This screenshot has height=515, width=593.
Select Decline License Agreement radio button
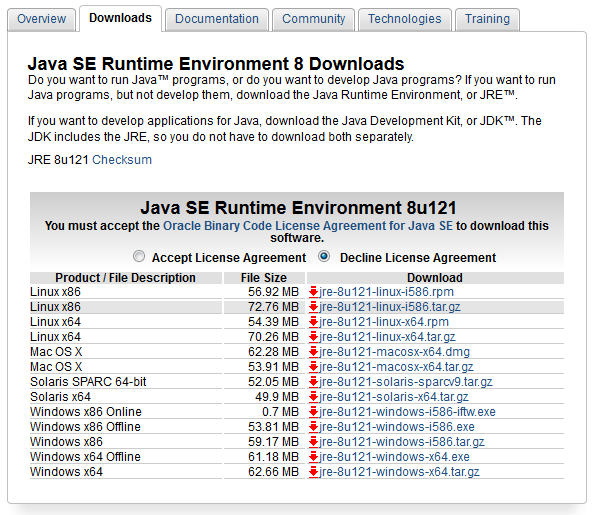[324, 256]
